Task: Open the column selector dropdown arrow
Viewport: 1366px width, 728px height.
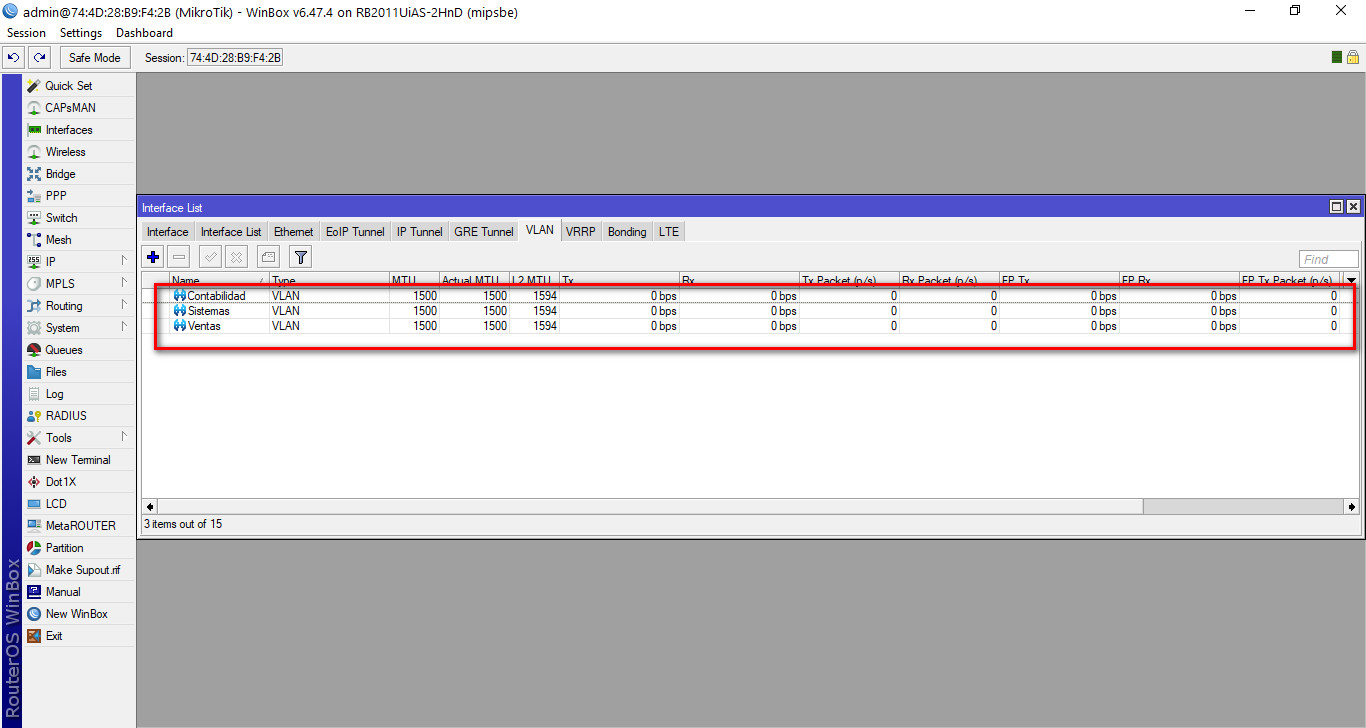Action: pyautogui.click(x=1351, y=281)
